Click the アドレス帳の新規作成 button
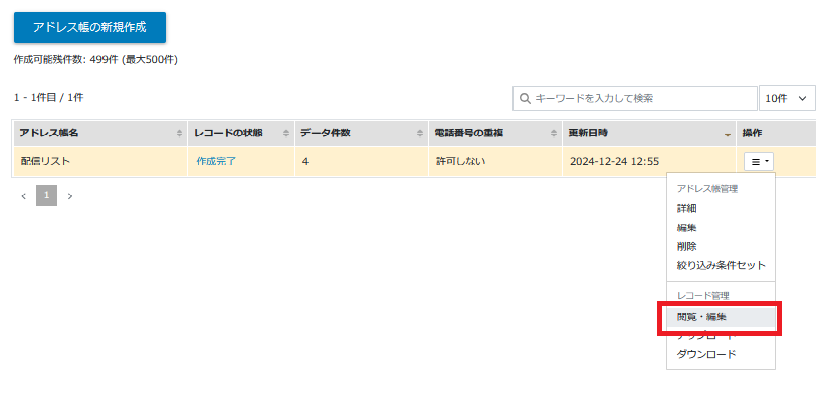 (90, 27)
